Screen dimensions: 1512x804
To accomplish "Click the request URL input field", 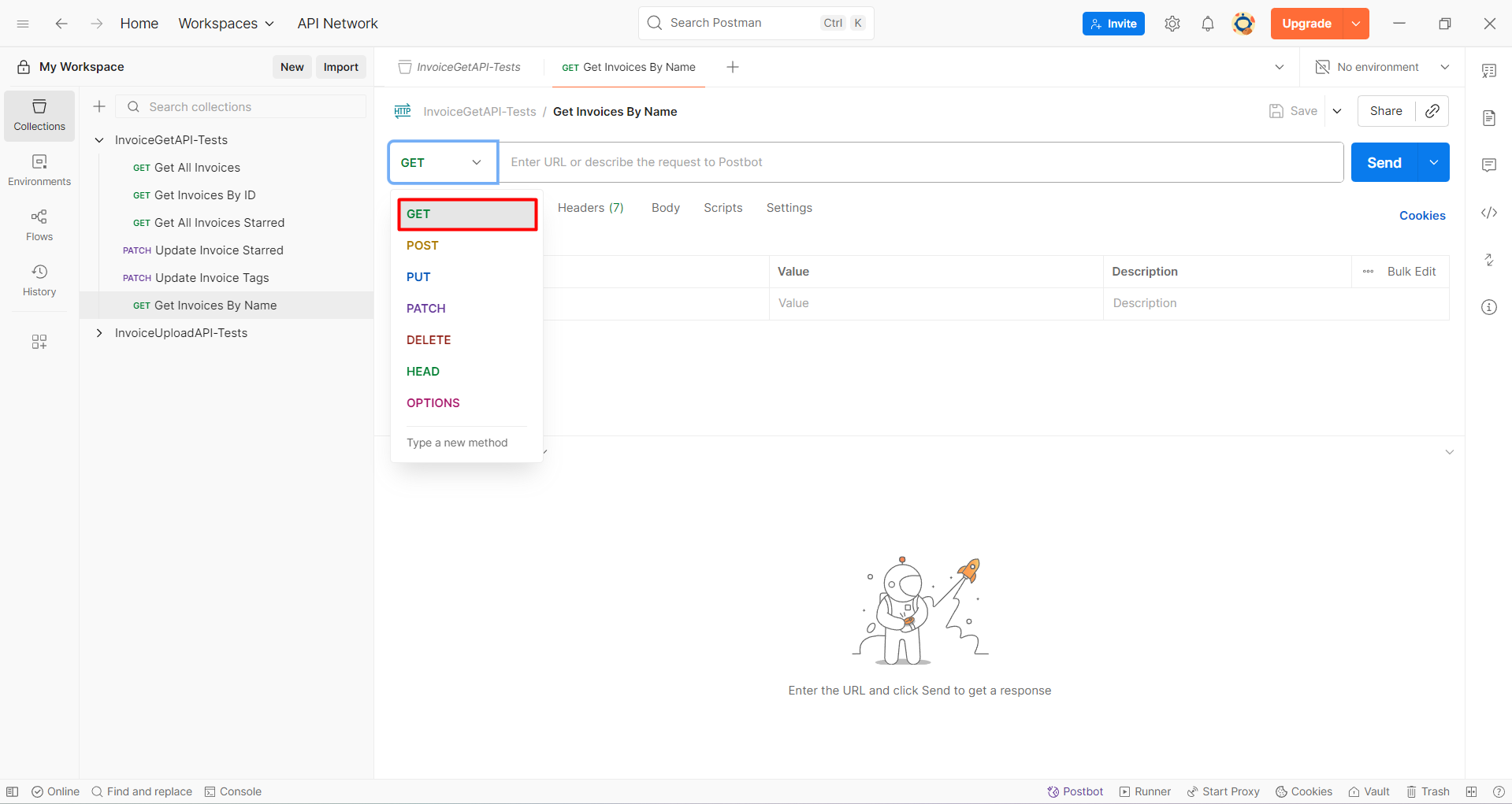I will click(x=867, y=161).
